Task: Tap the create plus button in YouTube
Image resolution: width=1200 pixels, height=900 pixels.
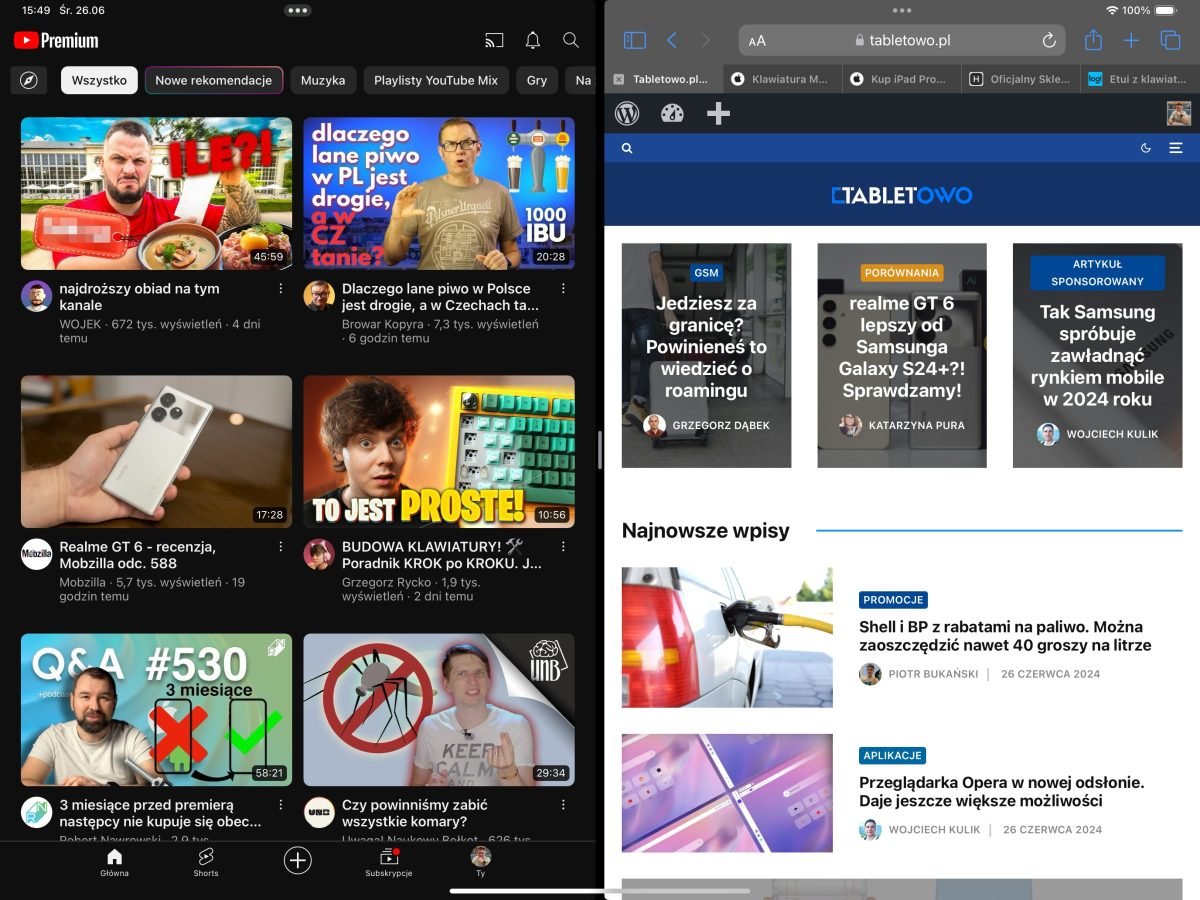Action: (x=297, y=860)
